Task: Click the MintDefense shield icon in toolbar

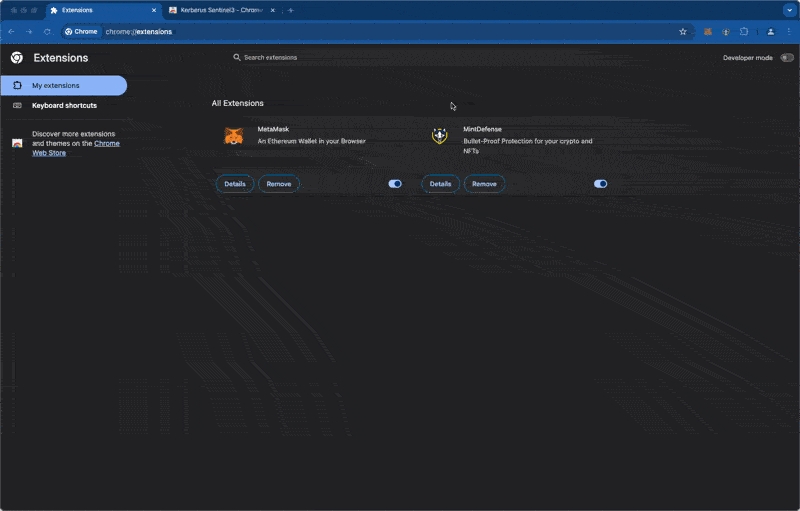Action: click(x=726, y=31)
